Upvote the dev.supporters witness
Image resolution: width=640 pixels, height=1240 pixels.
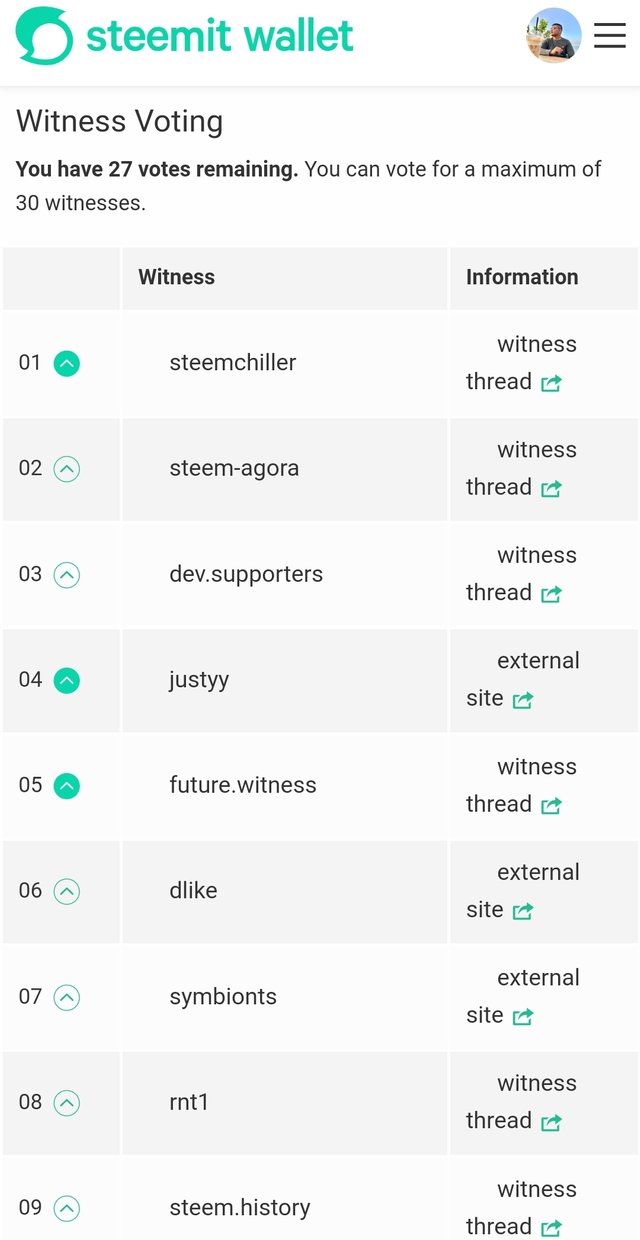(66, 575)
